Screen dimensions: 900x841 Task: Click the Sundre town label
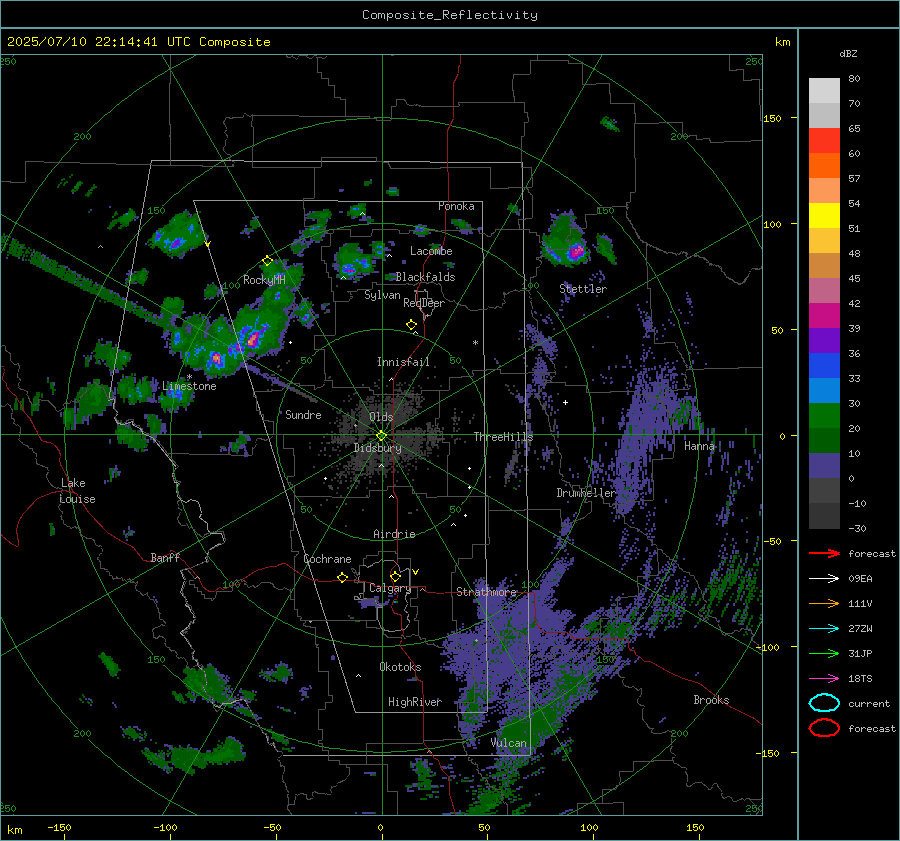[303, 414]
